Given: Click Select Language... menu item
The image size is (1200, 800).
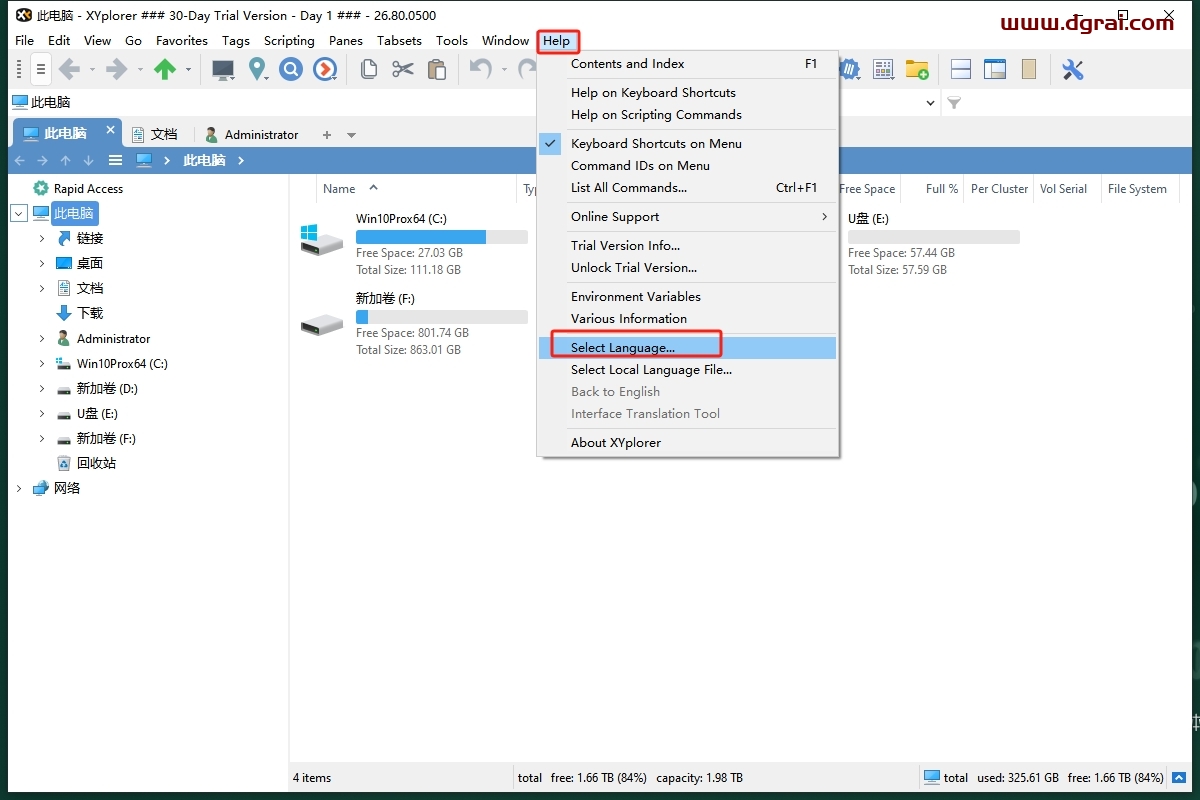Looking at the screenshot, I should [x=687, y=347].
